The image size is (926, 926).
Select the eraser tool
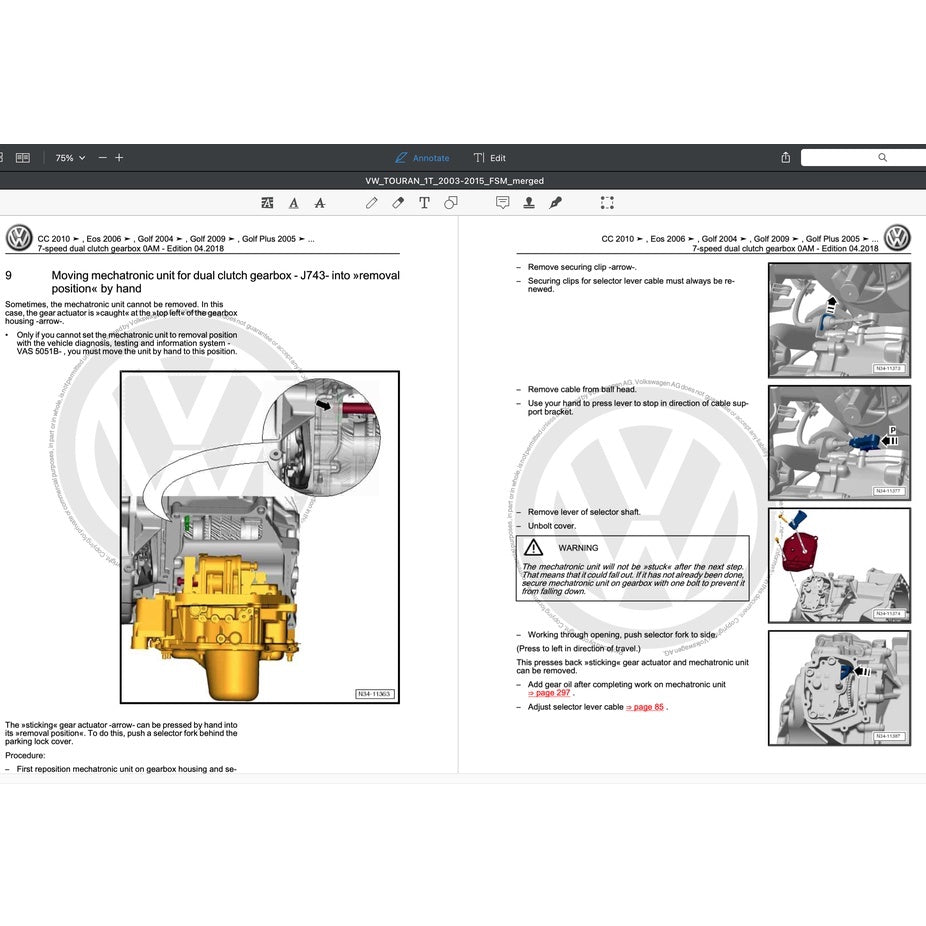point(398,203)
